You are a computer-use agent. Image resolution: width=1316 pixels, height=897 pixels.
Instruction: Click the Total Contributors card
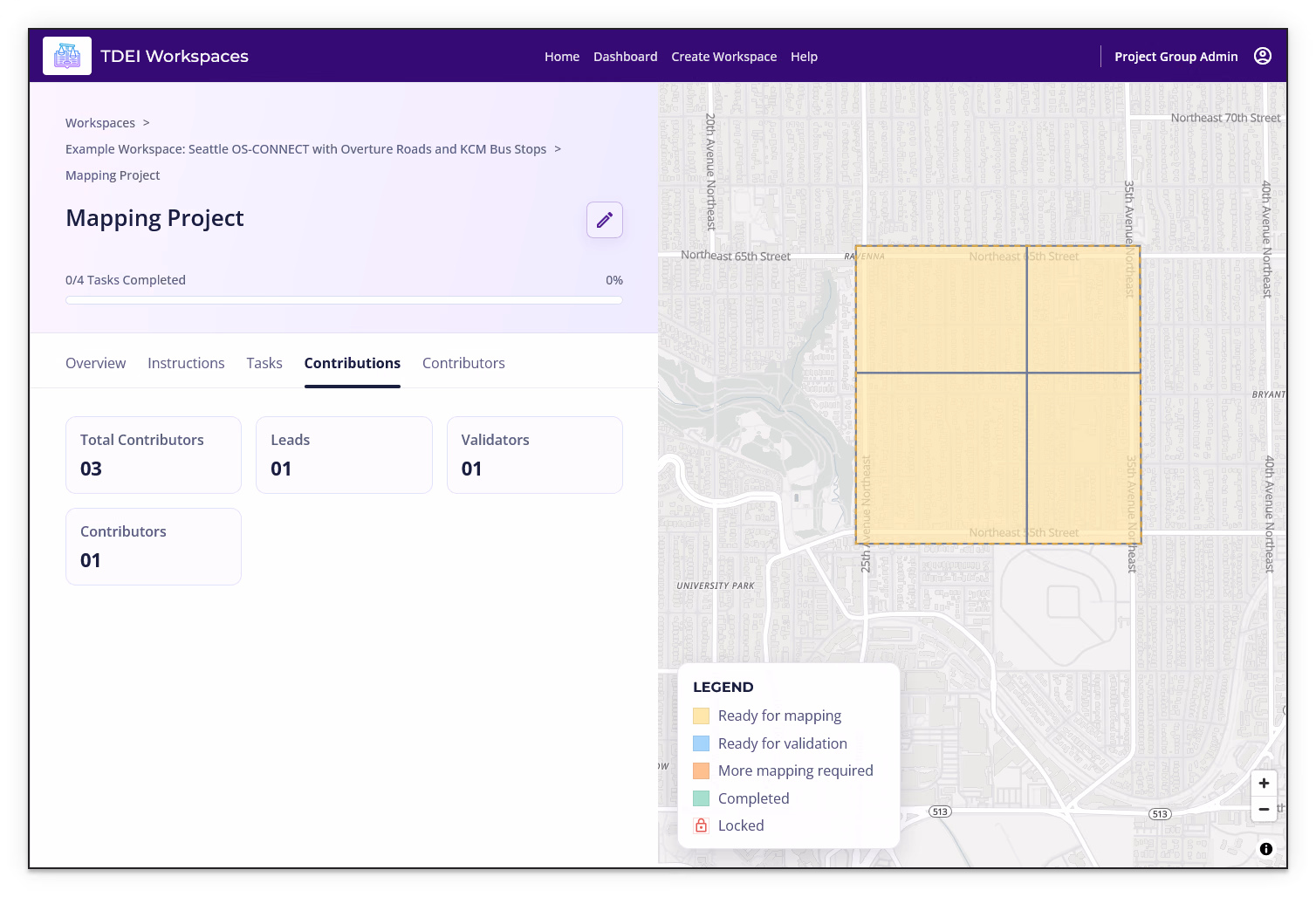click(x=154, y=455)
